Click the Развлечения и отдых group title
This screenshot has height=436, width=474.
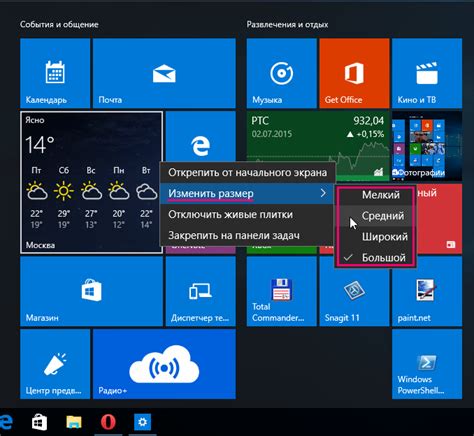tap(287, 24)
